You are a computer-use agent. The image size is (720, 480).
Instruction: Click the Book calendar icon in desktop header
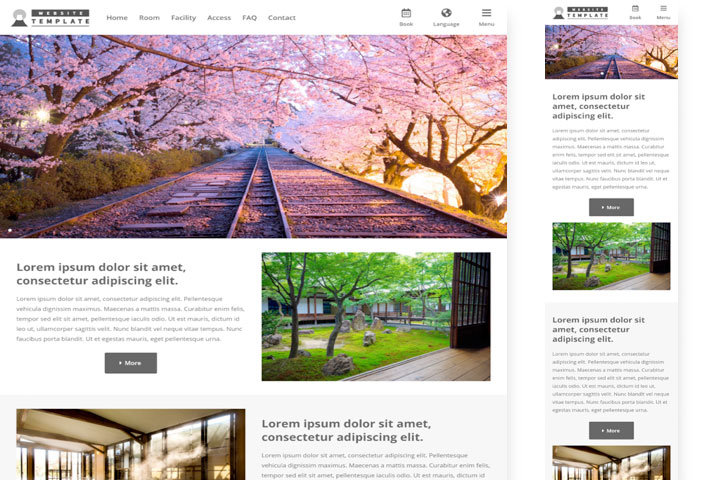pos(406,14)
